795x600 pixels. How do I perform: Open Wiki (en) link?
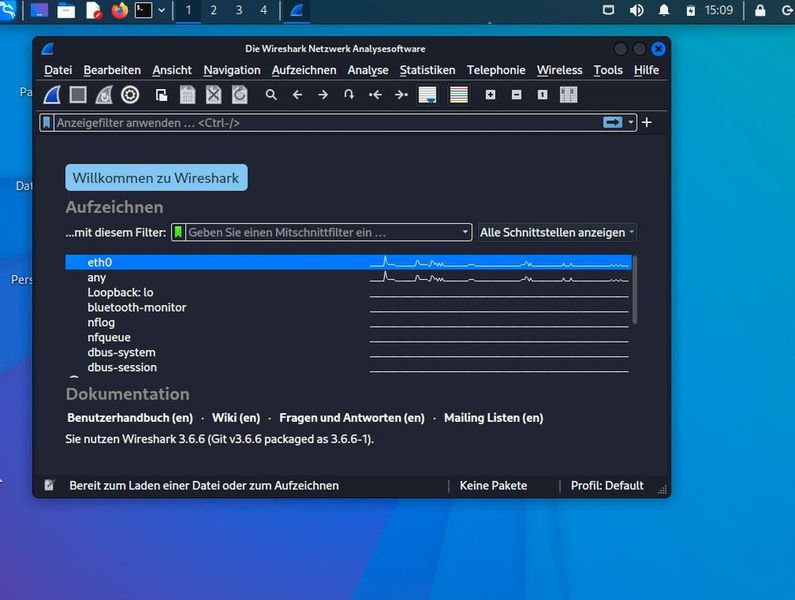236,418
